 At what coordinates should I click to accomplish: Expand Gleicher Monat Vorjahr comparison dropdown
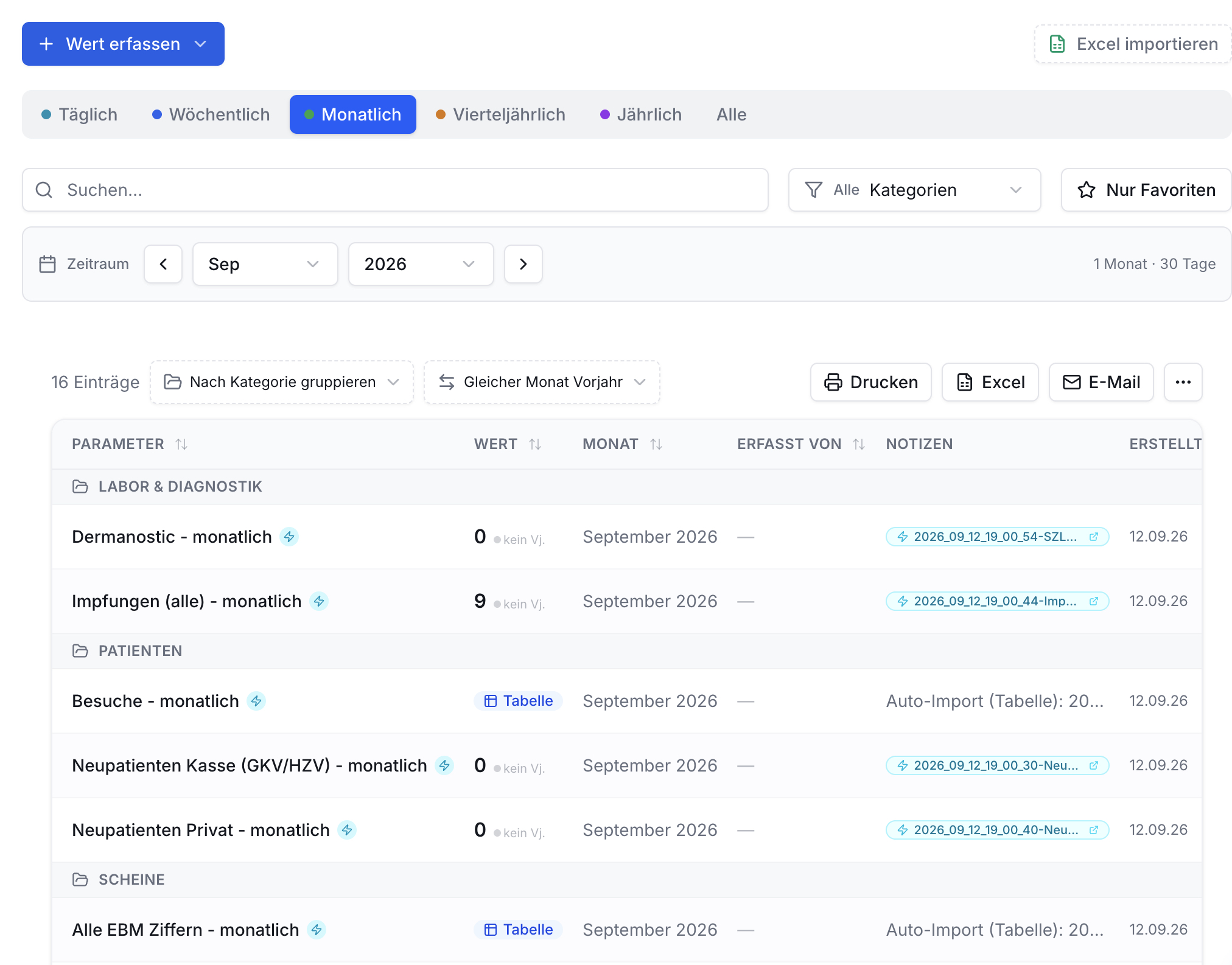point(542,382)
